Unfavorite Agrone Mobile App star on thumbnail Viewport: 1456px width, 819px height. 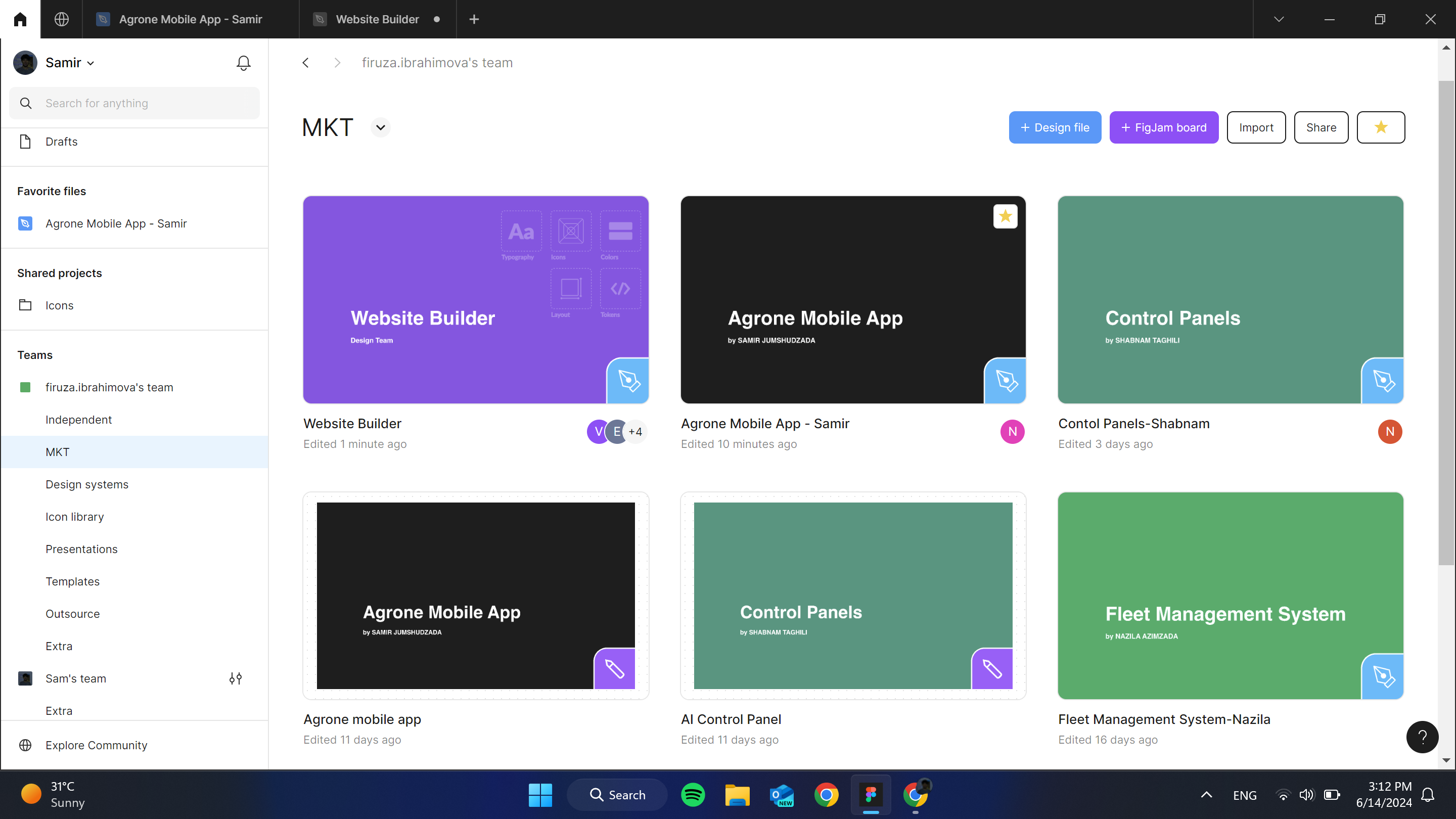pyautogui.click(x=1006, y=216)
